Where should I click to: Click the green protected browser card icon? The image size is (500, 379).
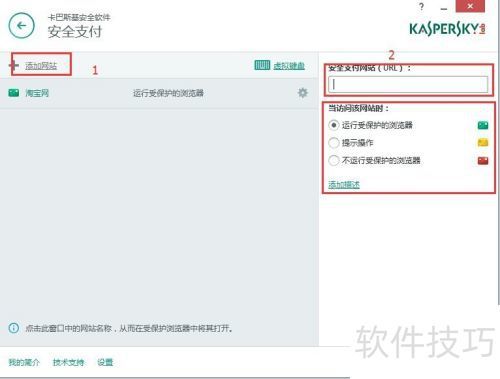(483, 125)
